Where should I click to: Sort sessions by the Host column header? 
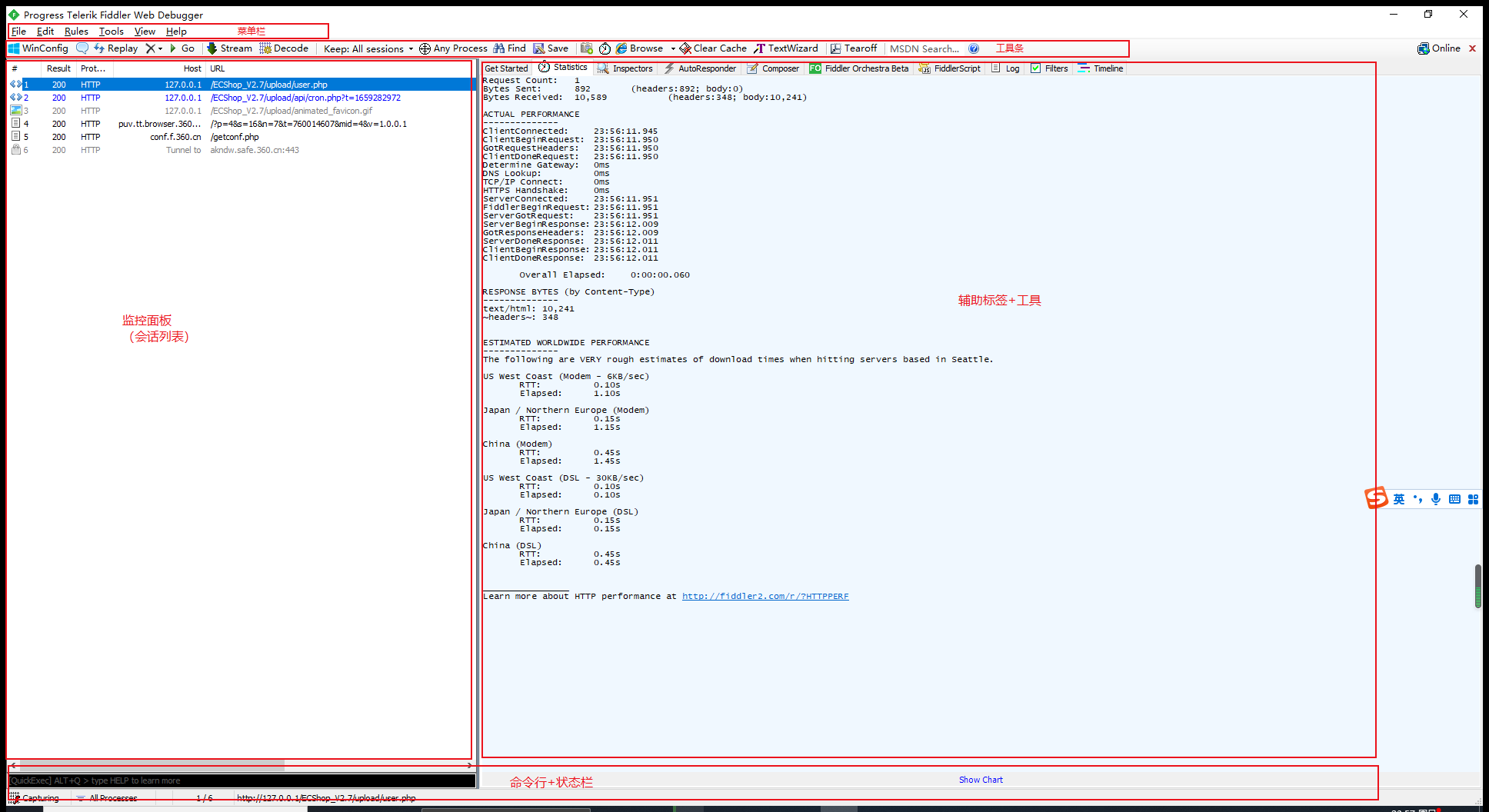[159, 68]
